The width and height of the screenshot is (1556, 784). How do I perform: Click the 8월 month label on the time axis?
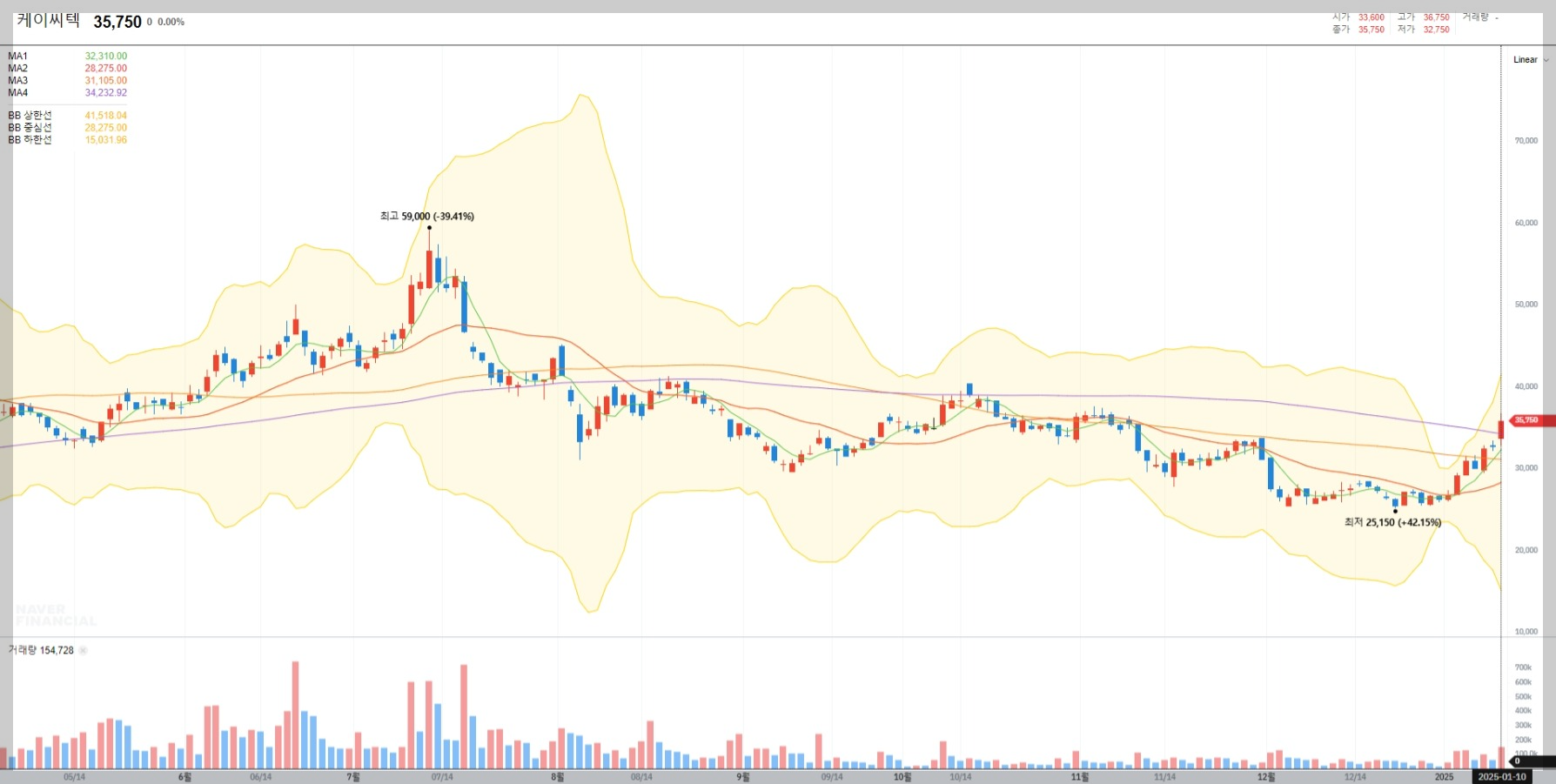(558, 777)
